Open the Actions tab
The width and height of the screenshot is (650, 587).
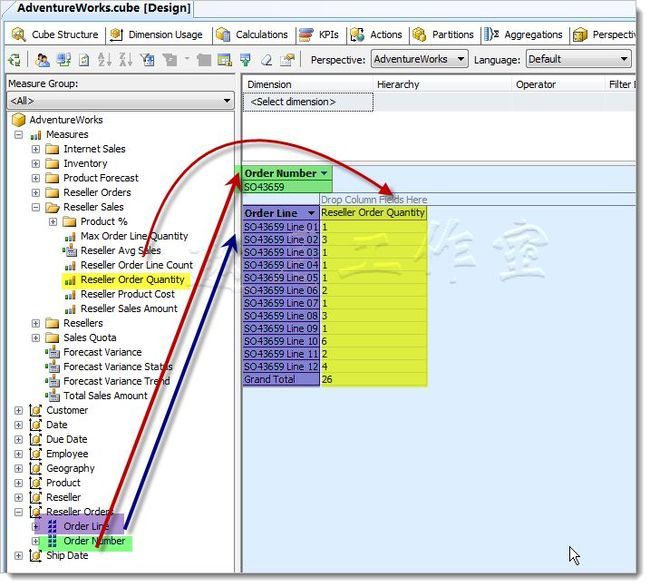pos(377,35)
